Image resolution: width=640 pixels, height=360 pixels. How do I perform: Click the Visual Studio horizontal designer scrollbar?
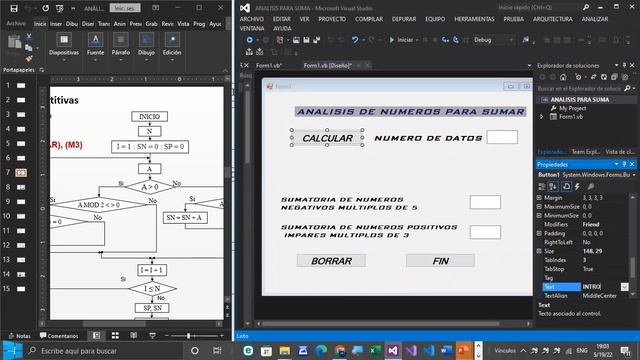(380, 324)
